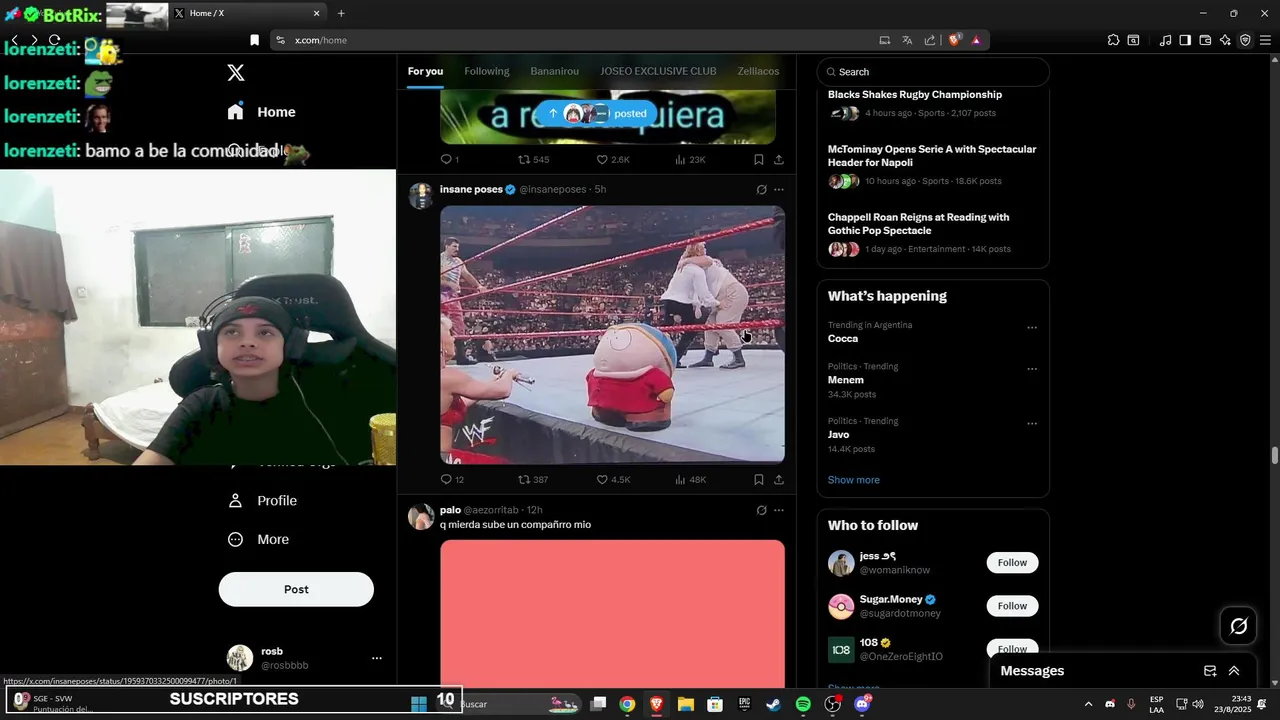
Task: Follow Sugar.Money
Action: click(1012, 606)
